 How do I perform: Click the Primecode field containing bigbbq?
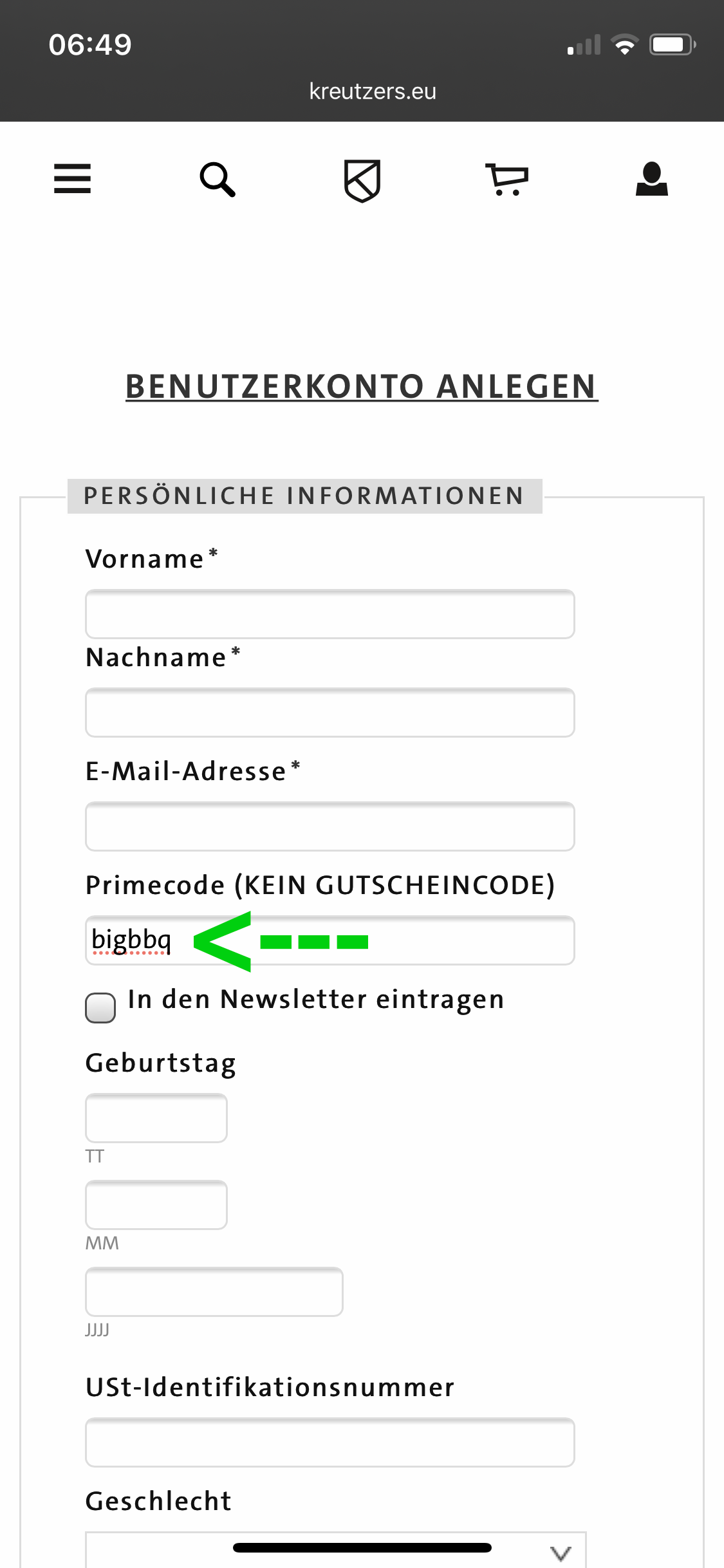click(330, 940)
